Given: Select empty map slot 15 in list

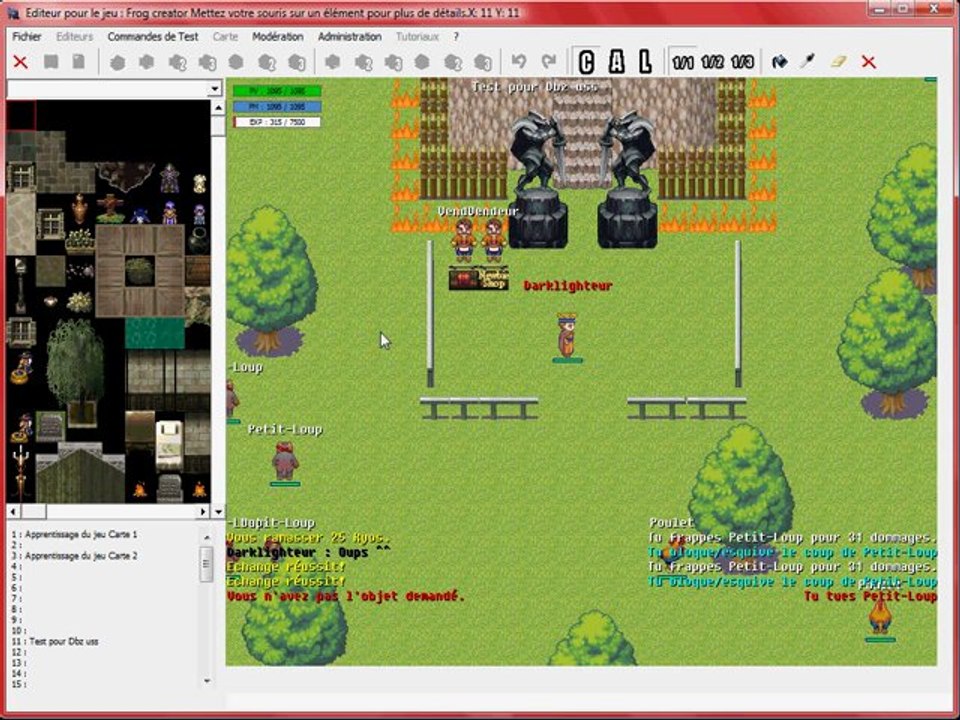Looking at the screenshot, I should click(17, 684).
